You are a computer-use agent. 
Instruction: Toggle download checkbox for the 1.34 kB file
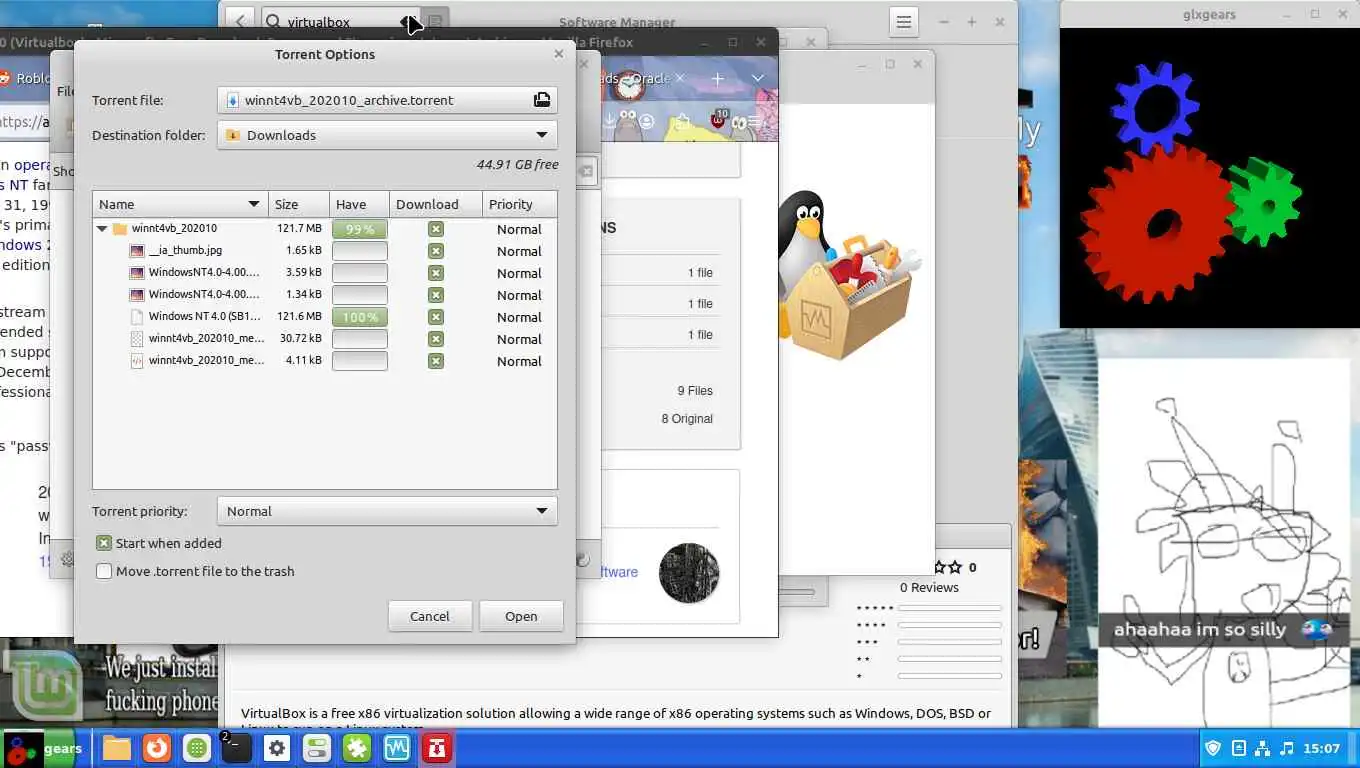(435, 295)
